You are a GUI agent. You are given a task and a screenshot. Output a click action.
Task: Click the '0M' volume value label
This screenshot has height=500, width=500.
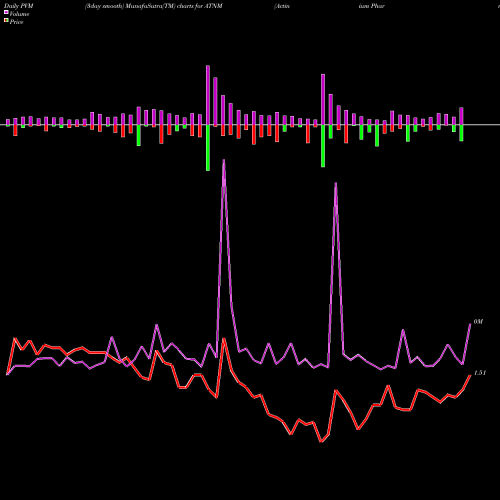tap(478, 322)
